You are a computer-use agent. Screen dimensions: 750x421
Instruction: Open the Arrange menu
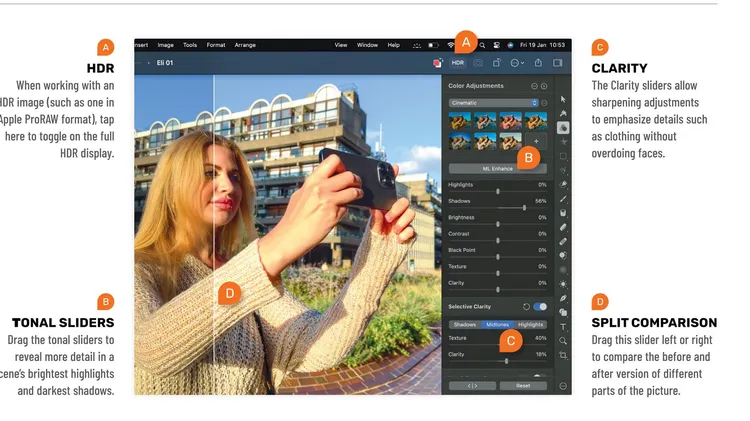click(245, 45)
